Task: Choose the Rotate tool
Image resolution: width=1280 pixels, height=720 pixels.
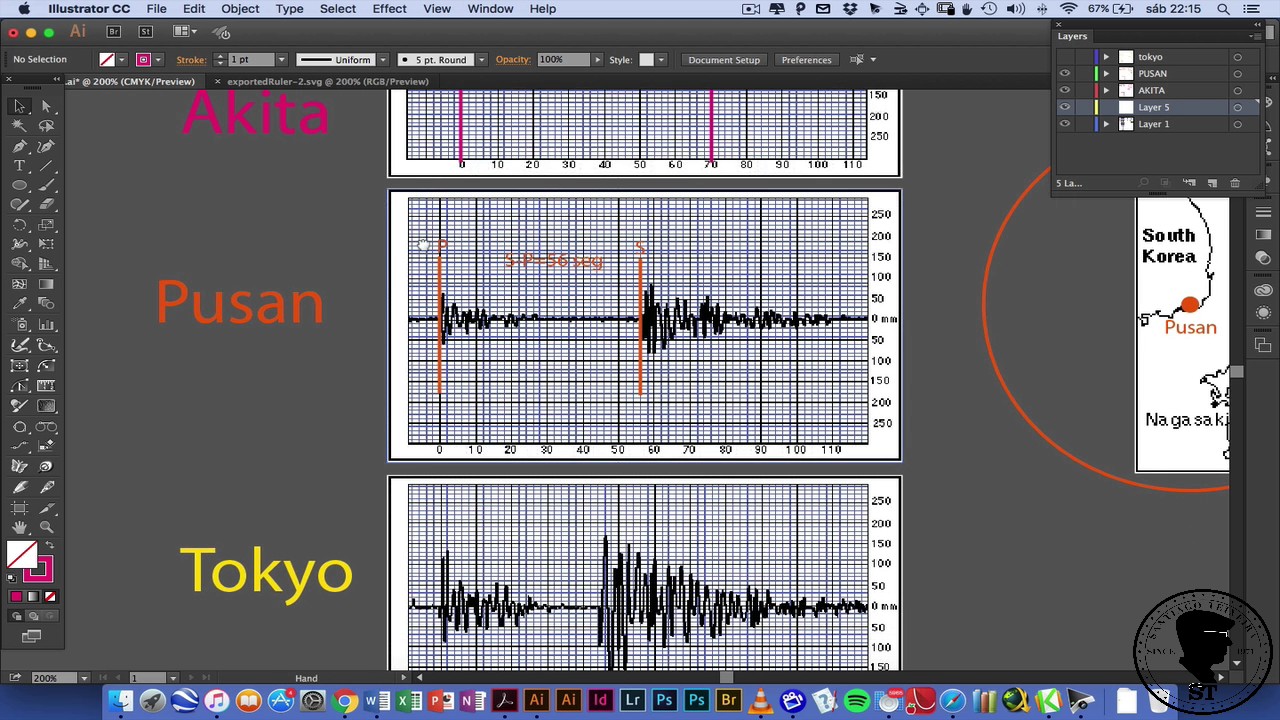Action: pyautogui.click(x=19, y=225)
